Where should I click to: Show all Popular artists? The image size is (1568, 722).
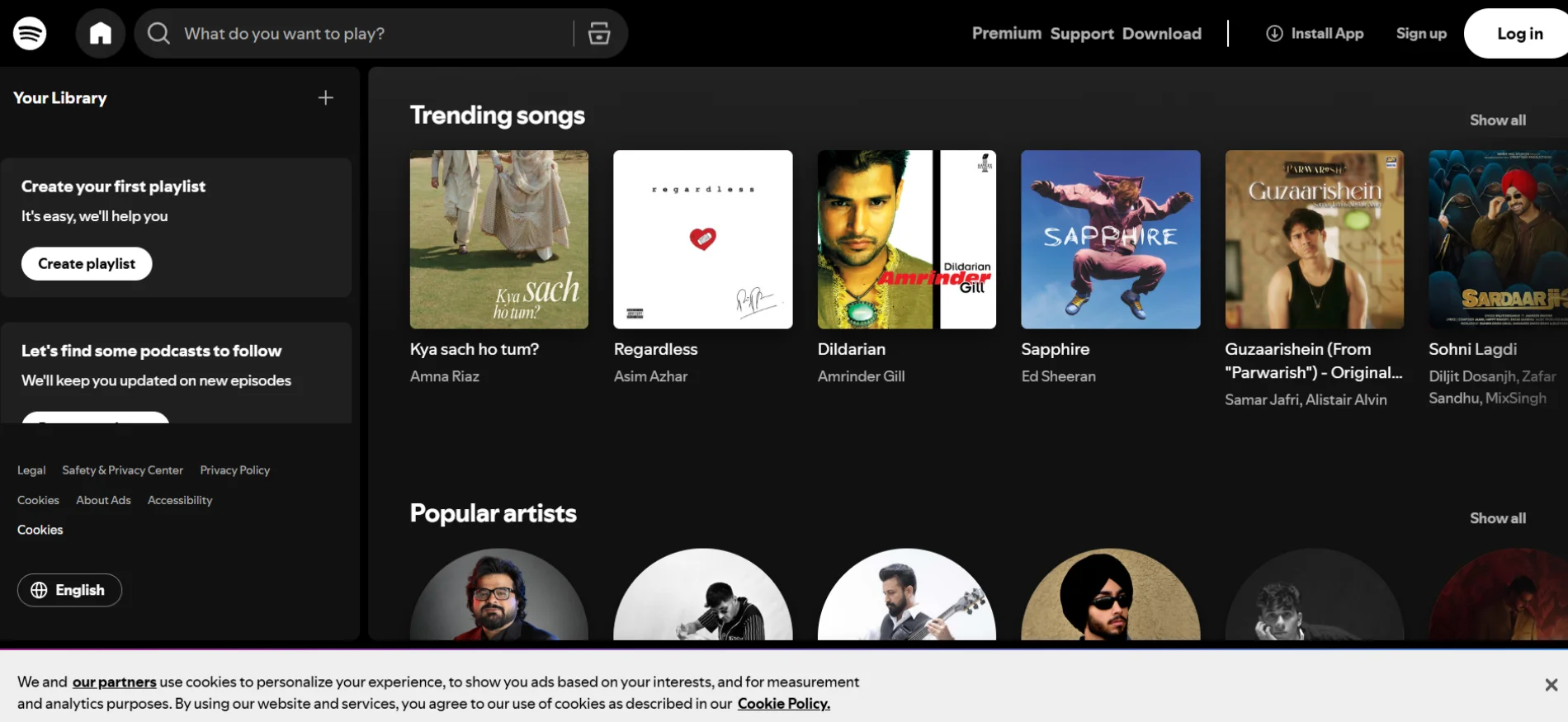coord(1498,518)
